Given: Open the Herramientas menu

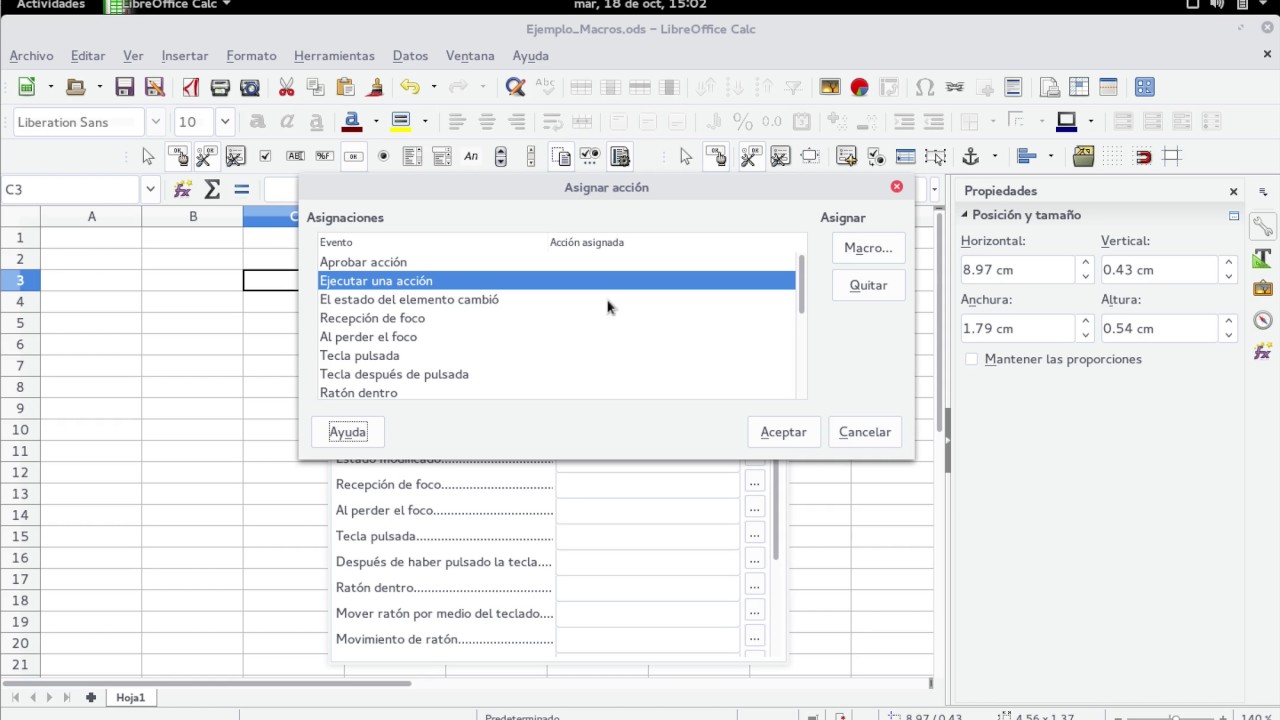Looking at the screenshot, I should (334, 56).
